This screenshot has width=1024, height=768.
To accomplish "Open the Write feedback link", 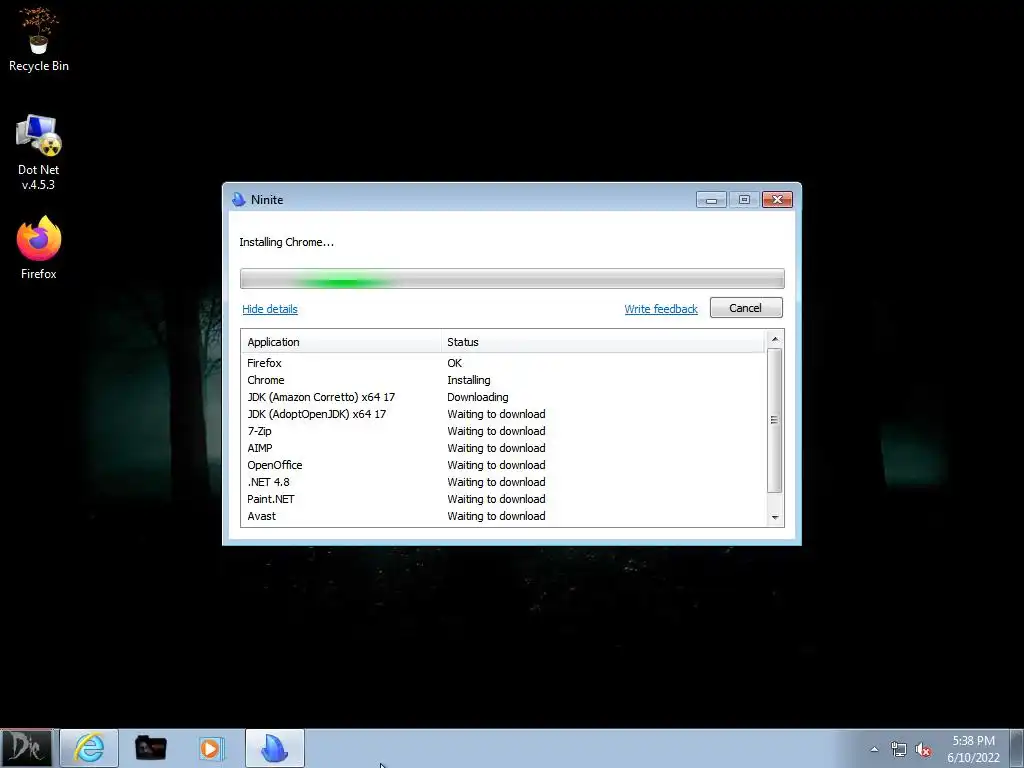I will point(661,309).
